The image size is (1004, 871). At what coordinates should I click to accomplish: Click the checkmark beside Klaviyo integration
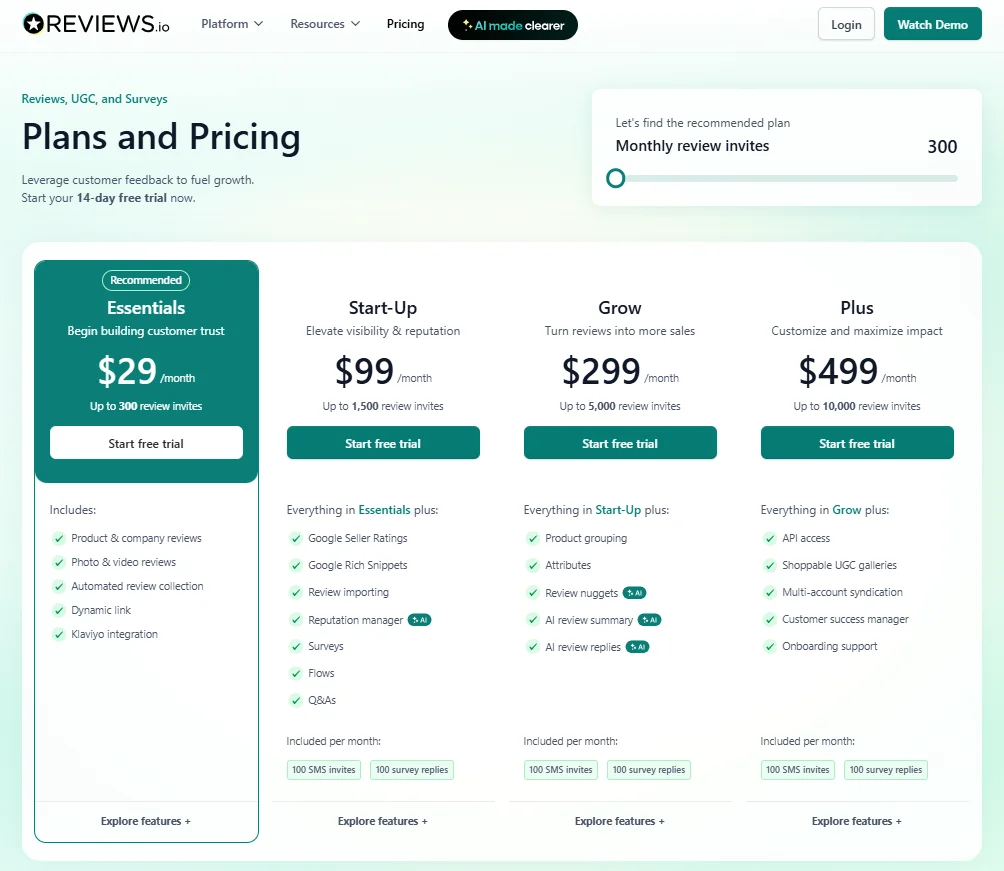tap(58, 634)
